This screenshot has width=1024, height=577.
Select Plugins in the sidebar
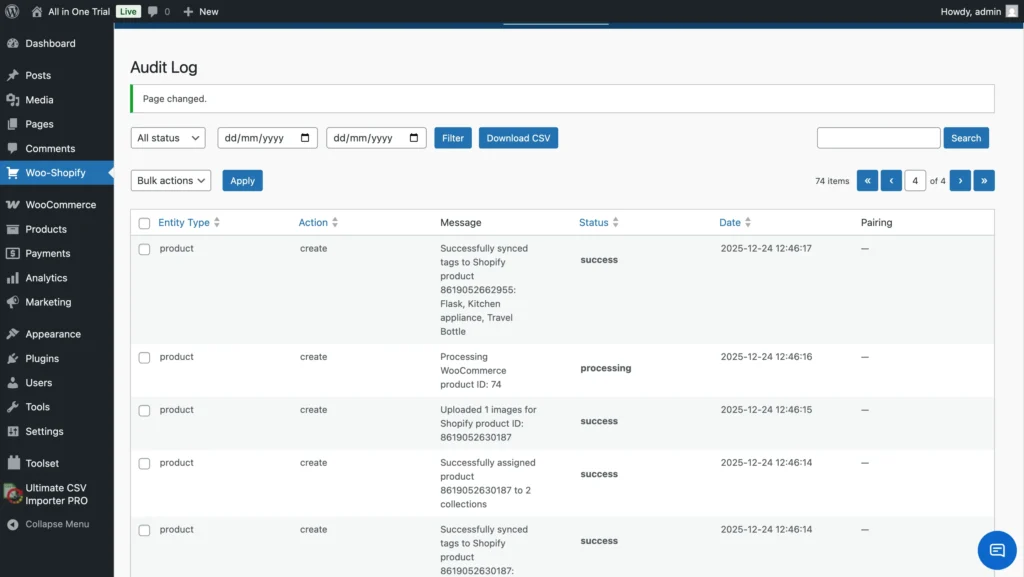tap(43, 358)
